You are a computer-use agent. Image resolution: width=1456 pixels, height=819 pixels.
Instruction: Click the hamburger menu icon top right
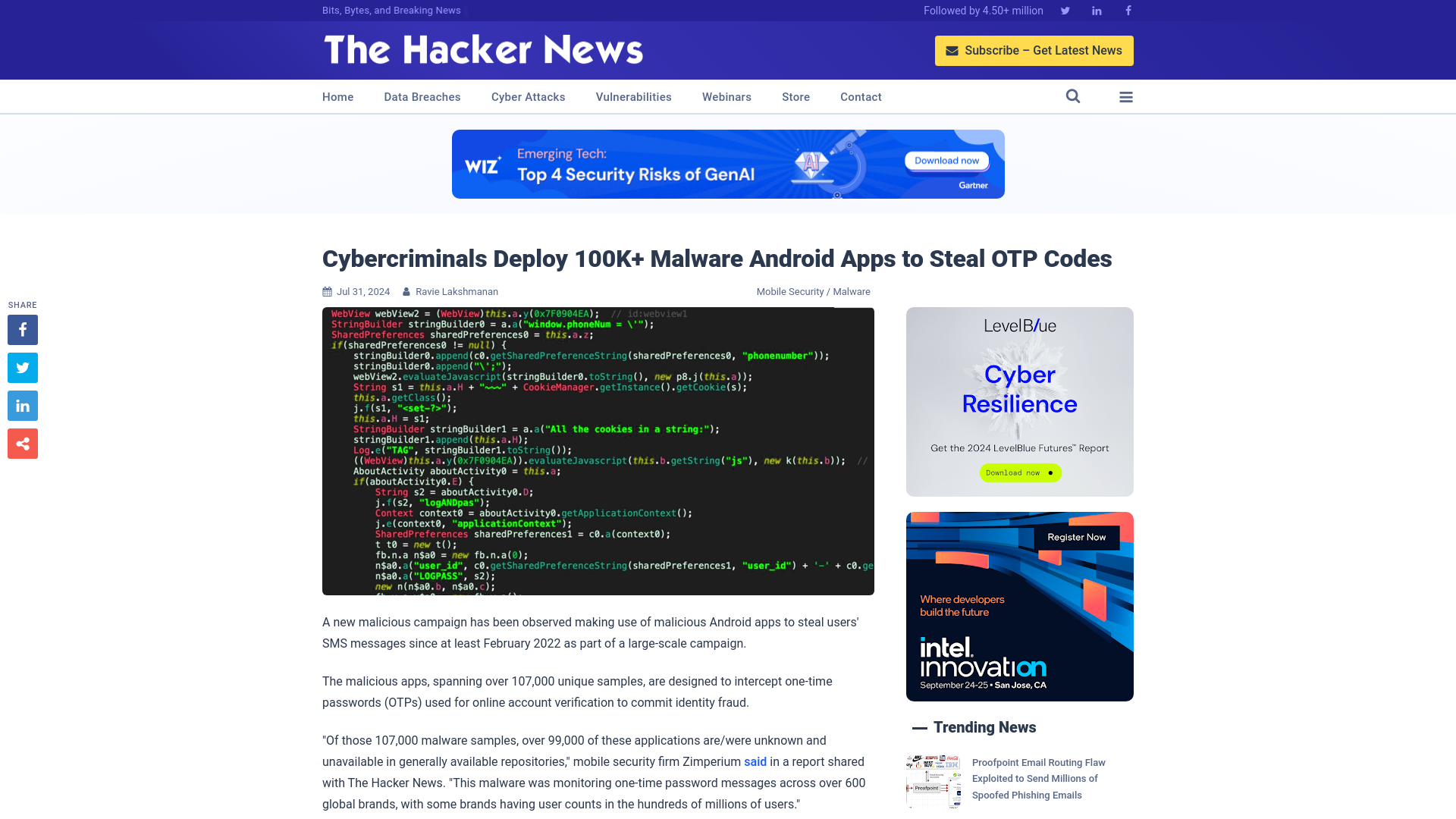coord(1126,97)
